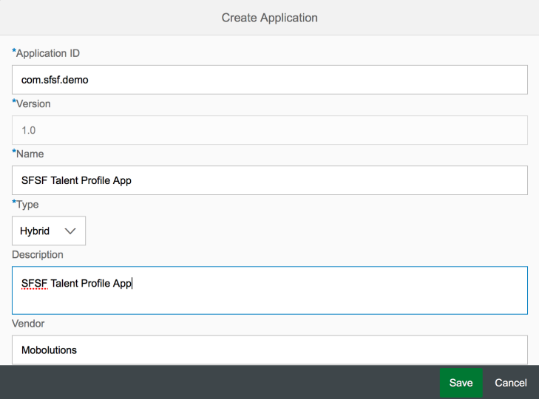539x399 pixels.
Task: Focus the Name input field
Action: coord(270,180)
